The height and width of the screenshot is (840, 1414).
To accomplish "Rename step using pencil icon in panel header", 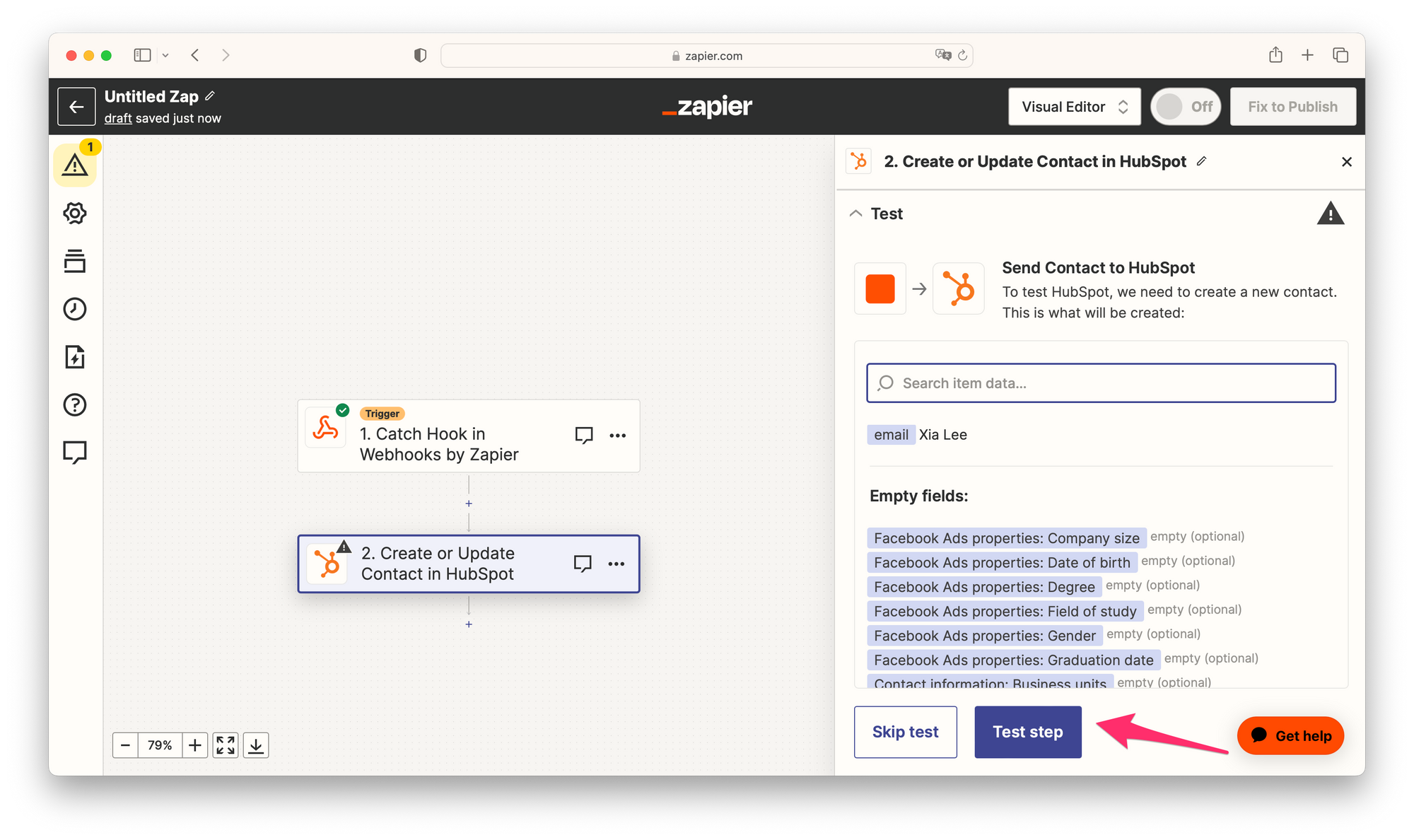I will 1201,161.
